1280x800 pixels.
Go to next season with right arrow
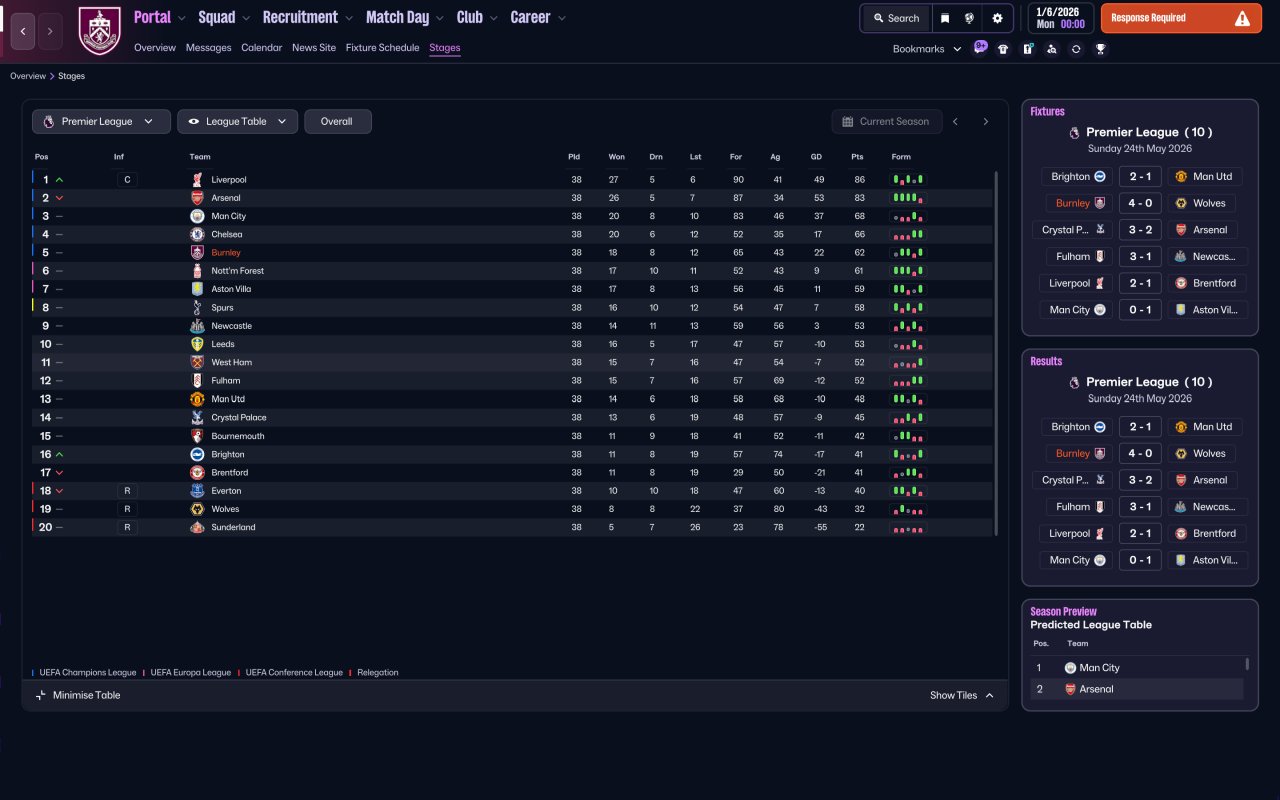985,122
